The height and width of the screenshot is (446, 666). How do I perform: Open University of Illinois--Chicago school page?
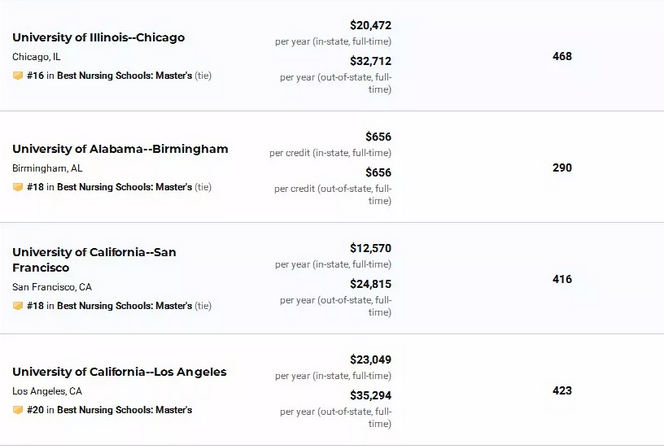pos(99,37)
